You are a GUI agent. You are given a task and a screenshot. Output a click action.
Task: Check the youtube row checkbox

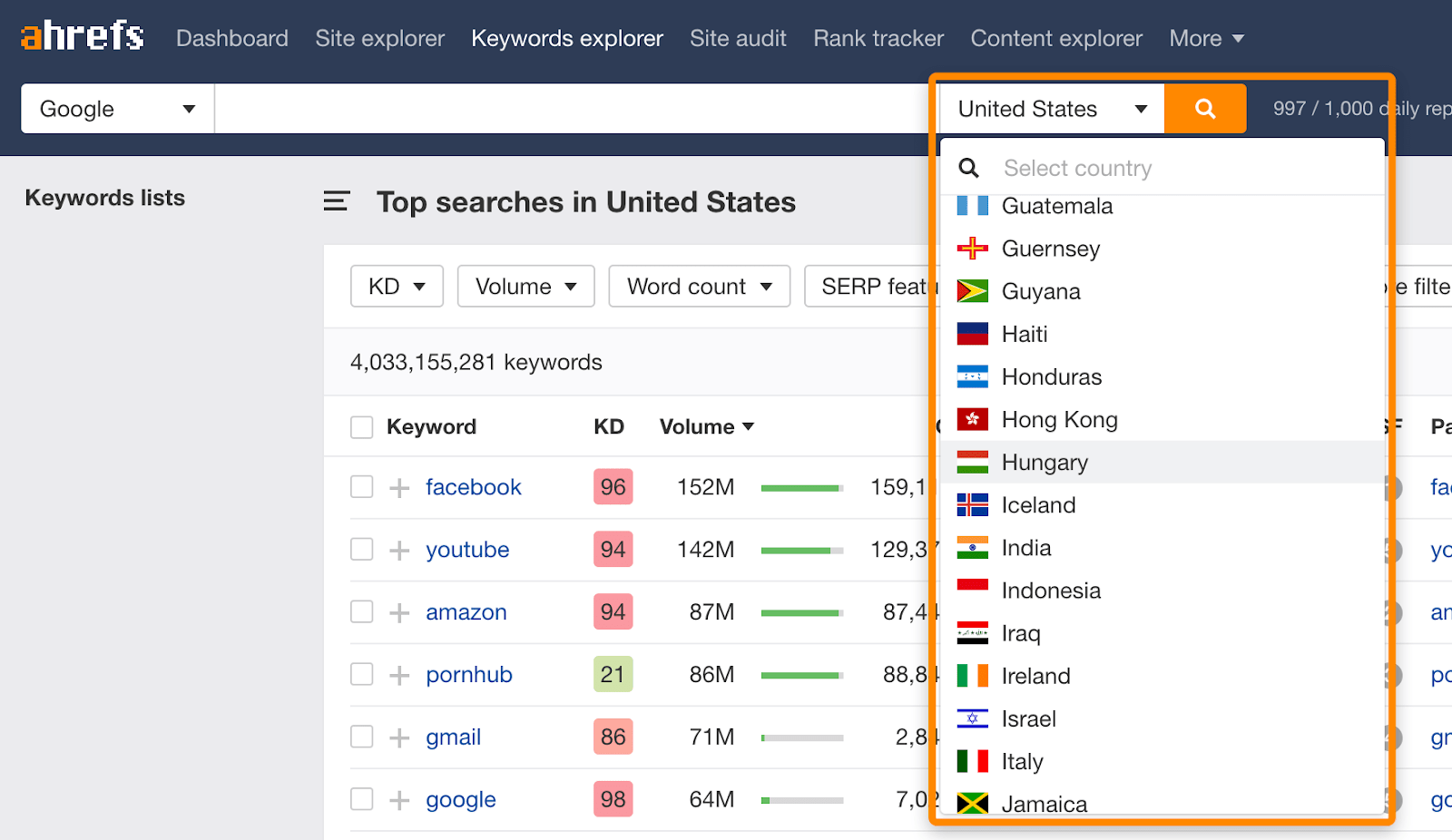pos(362,550)
